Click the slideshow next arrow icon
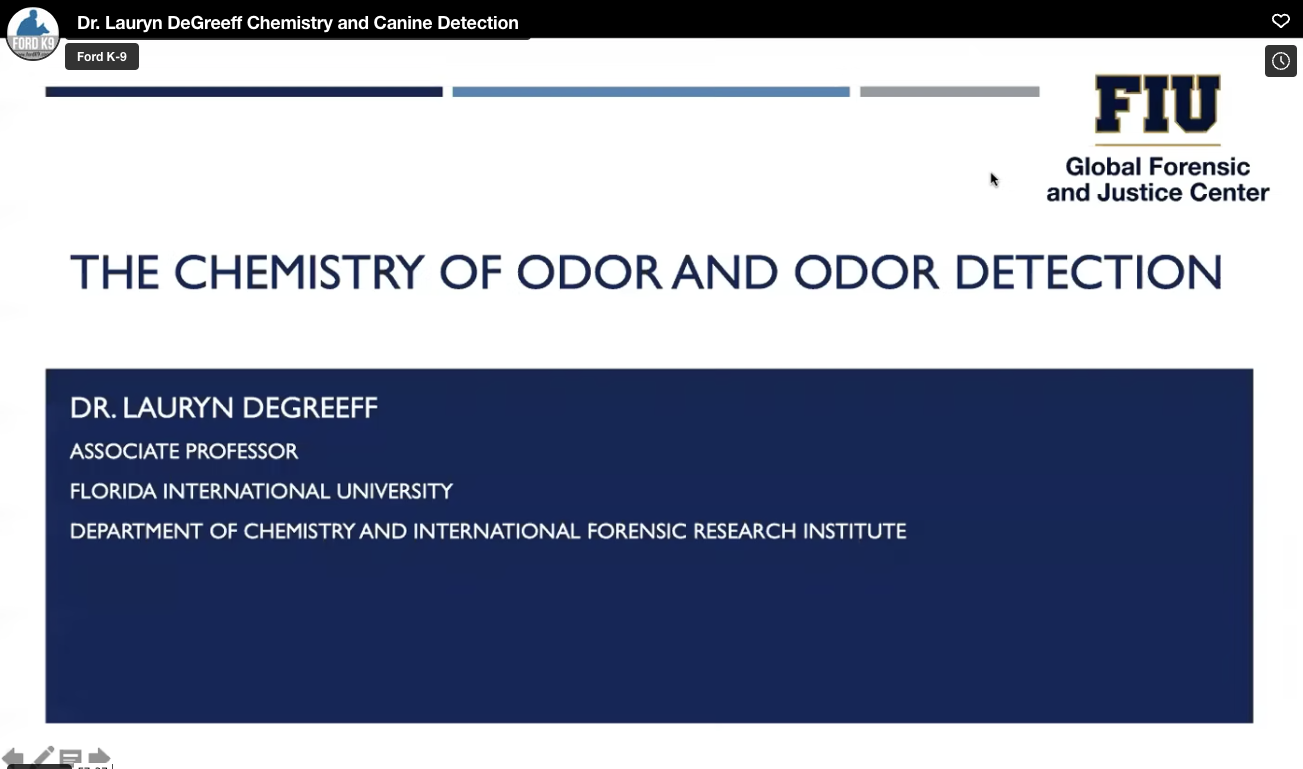 [x=99, y=757]
